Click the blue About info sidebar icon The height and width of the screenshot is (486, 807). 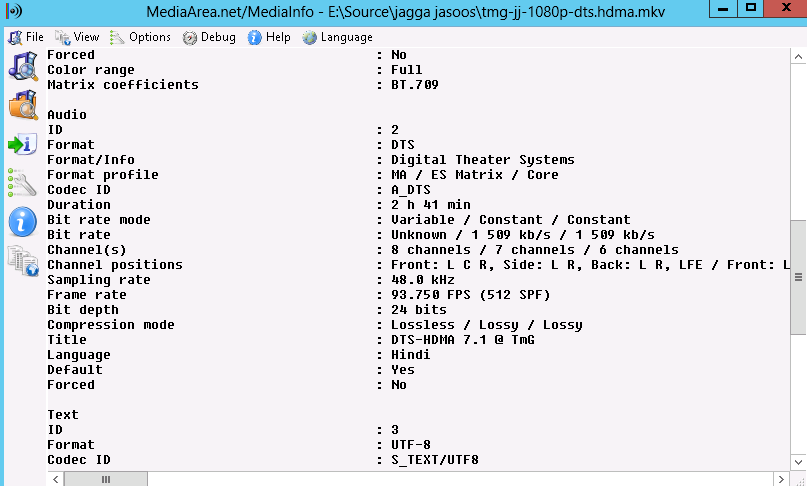(x=22, y=221)
